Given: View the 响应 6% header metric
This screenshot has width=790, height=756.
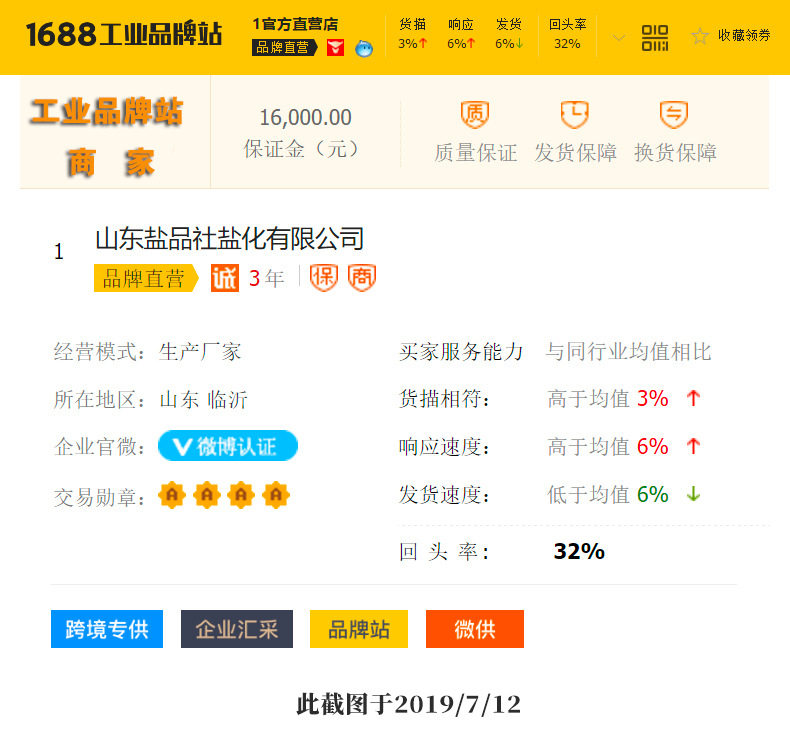Looking at the screenshot, I should (460, 34).
